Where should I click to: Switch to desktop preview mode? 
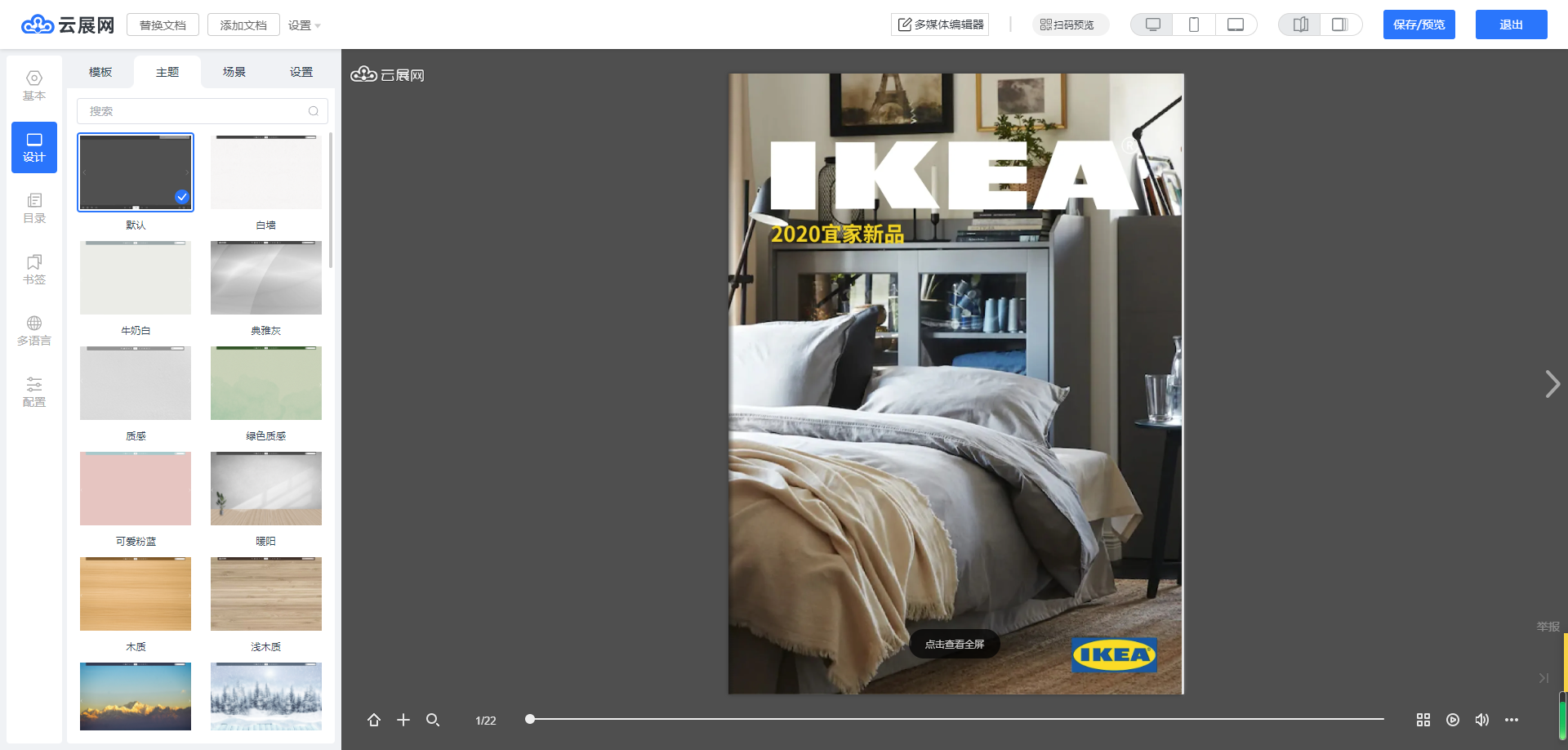coord(1152,25)
